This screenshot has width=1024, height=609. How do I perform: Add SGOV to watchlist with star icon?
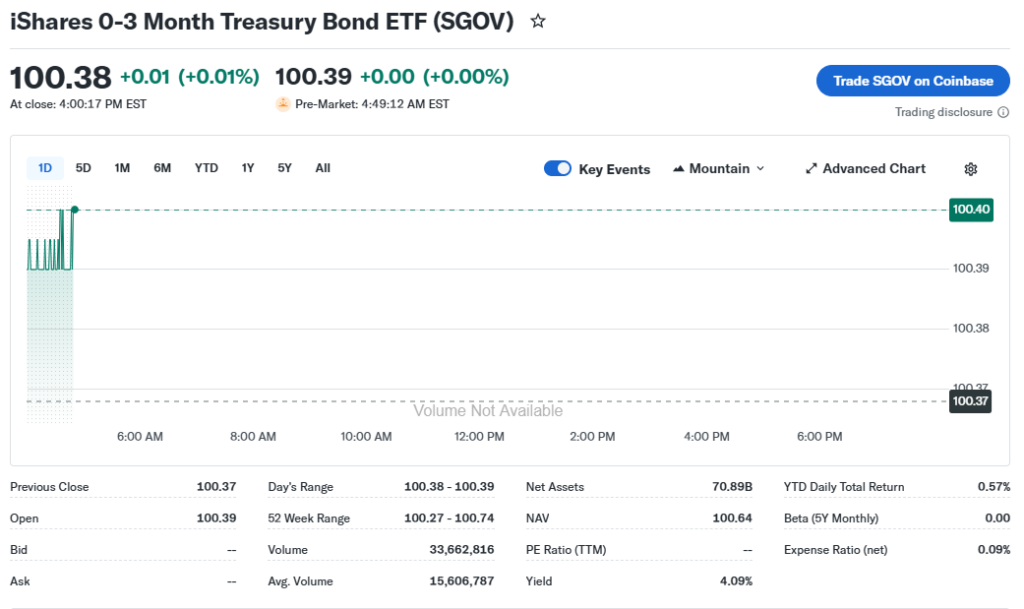(x=538, y=21)
